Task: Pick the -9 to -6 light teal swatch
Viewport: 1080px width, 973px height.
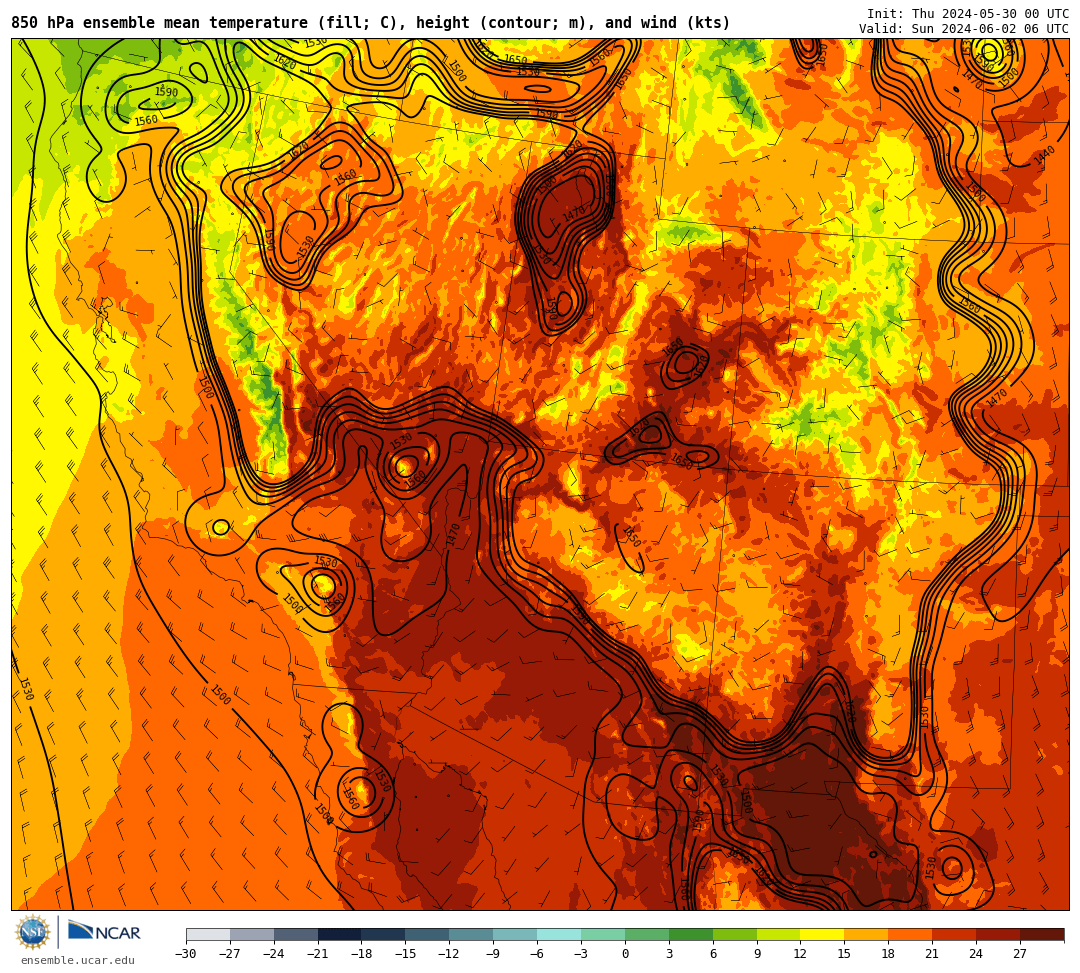Action: 515,934
